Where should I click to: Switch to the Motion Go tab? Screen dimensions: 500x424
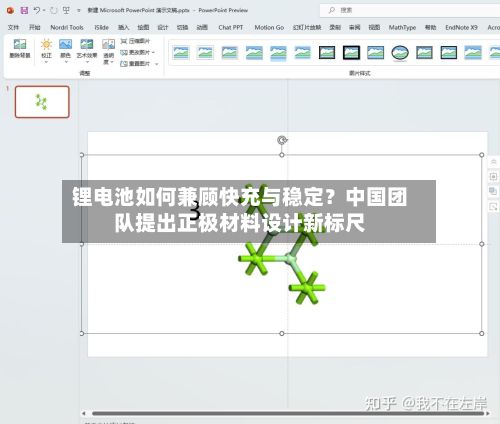(269, 27)
